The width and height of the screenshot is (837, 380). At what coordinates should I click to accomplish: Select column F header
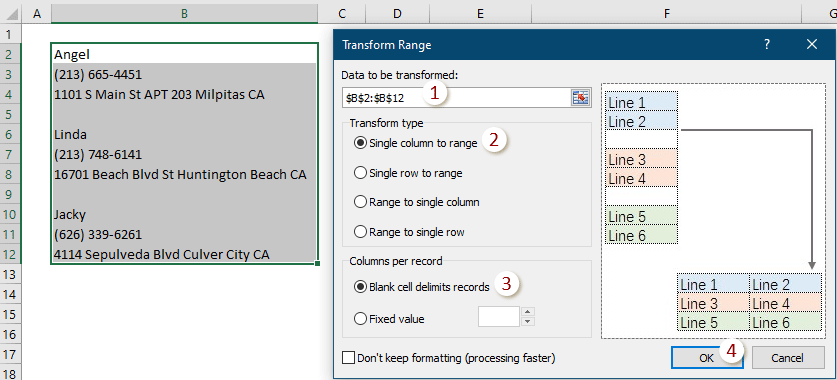pyautogui.click(x=667, y=14)
